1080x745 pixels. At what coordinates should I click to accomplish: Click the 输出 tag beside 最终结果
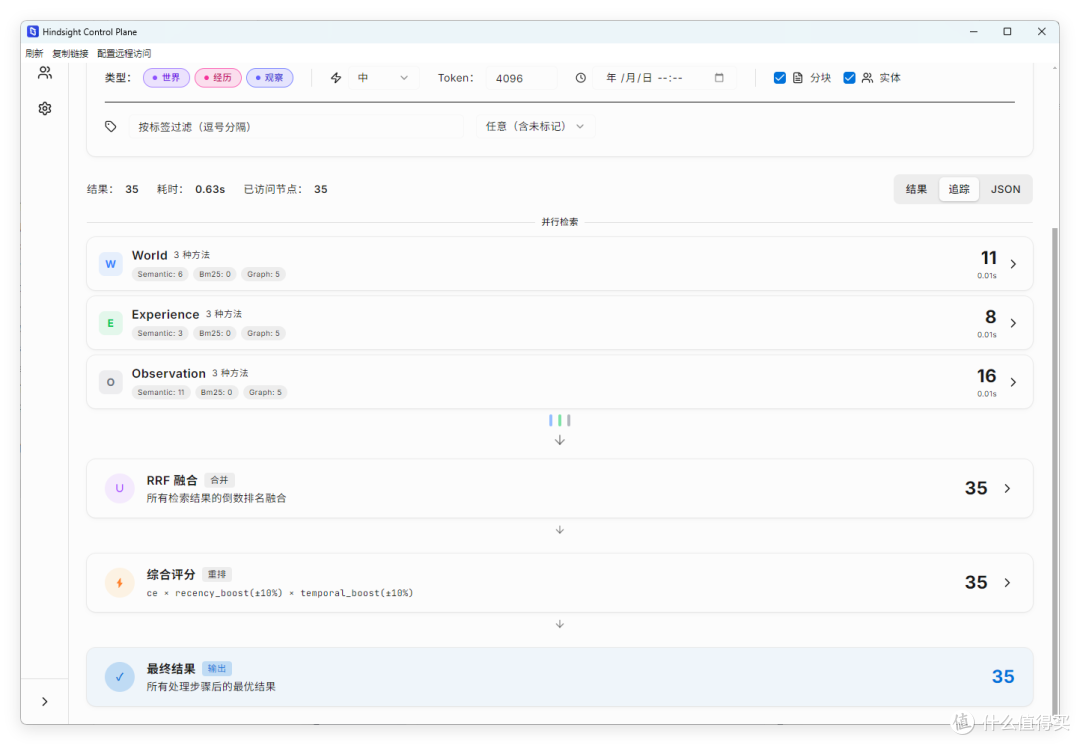coord(217,669)
